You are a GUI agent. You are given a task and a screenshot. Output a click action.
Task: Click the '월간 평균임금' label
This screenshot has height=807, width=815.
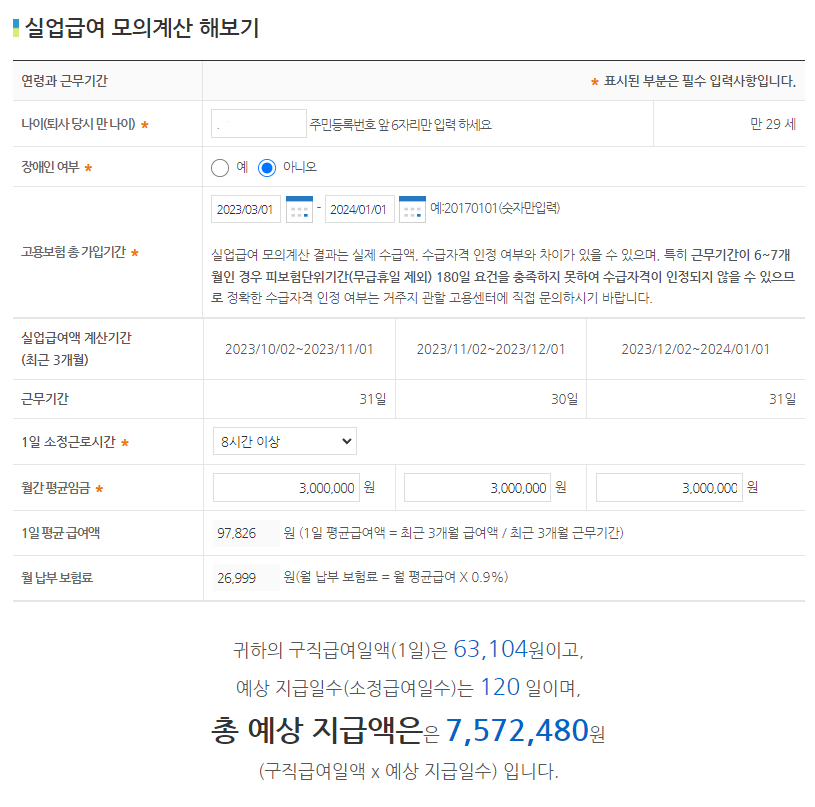pos(56,488)
